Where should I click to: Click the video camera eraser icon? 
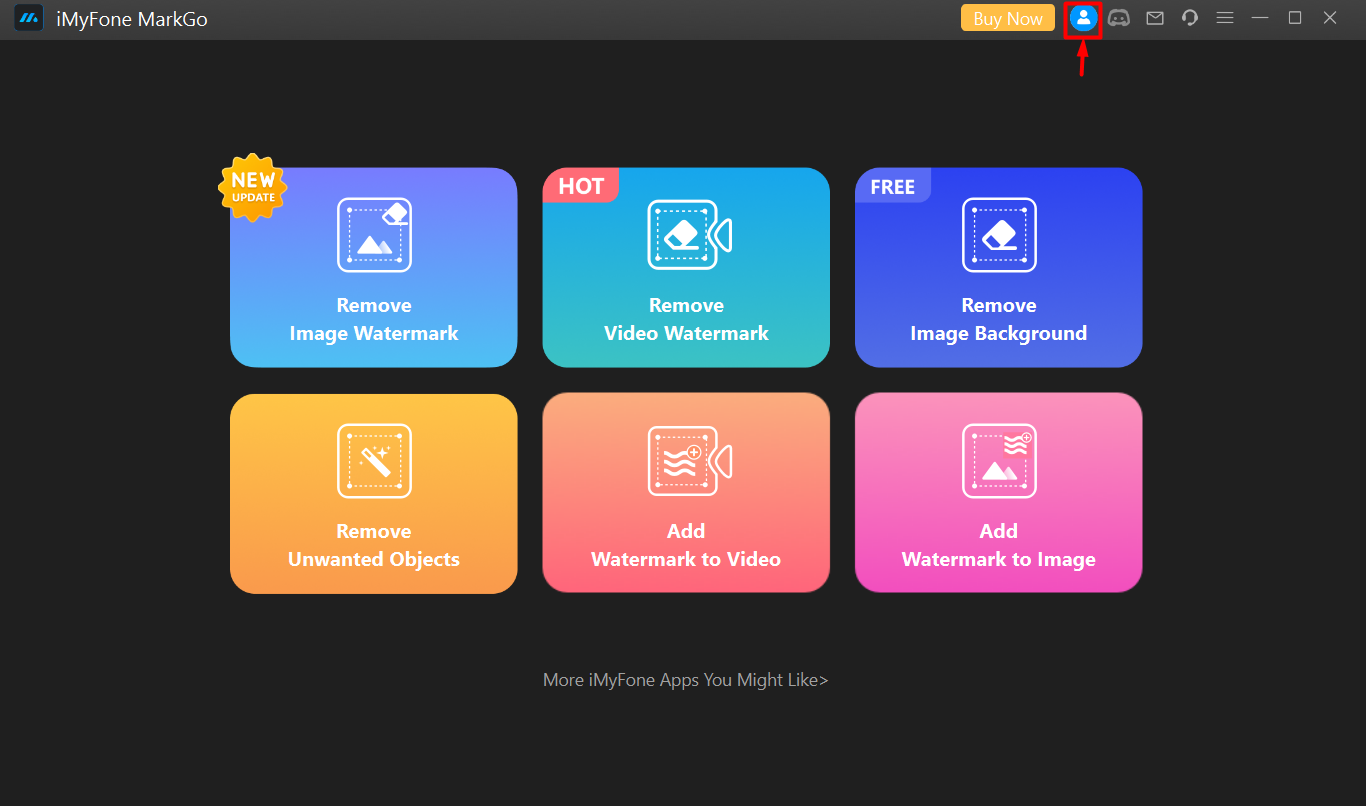point(689,235)
